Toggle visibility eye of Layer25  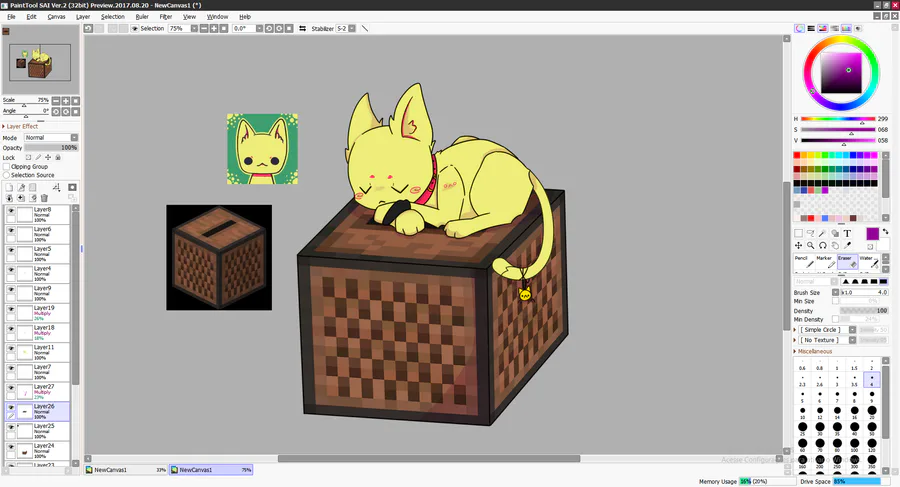(11, 427)
